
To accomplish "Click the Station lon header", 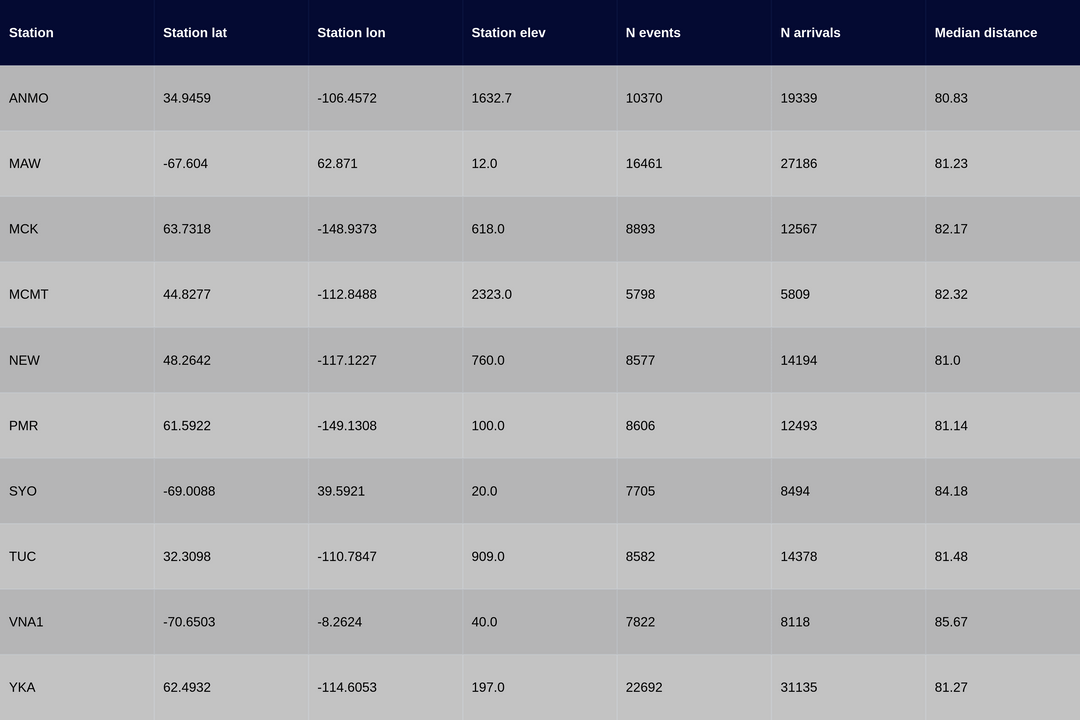I will click(351, 33).
